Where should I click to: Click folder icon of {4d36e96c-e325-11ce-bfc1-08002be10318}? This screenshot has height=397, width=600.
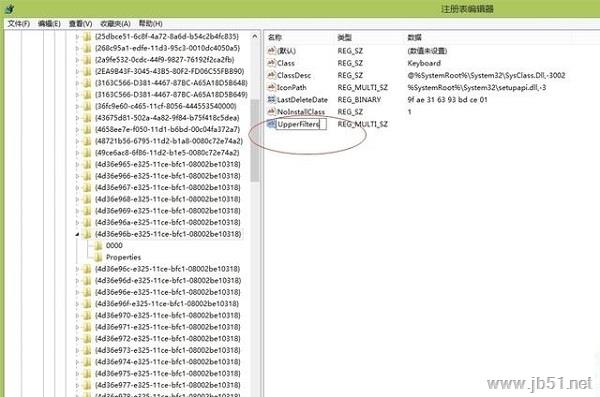coord(87,269)
